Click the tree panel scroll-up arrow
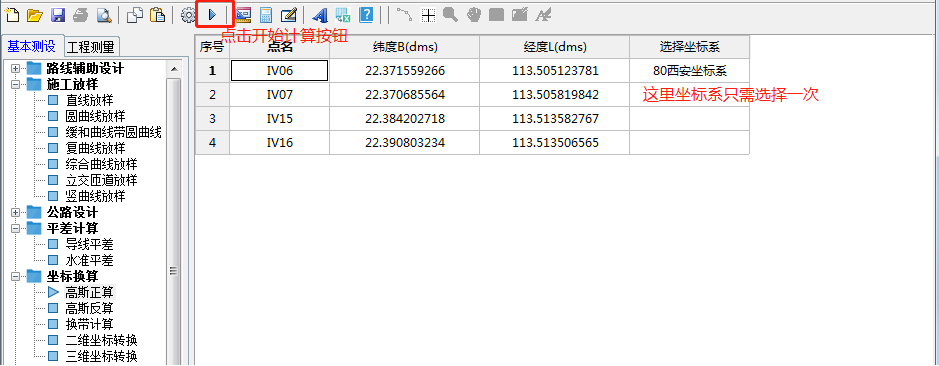Screen dimensions: 939x366 (x=174, y=69)
